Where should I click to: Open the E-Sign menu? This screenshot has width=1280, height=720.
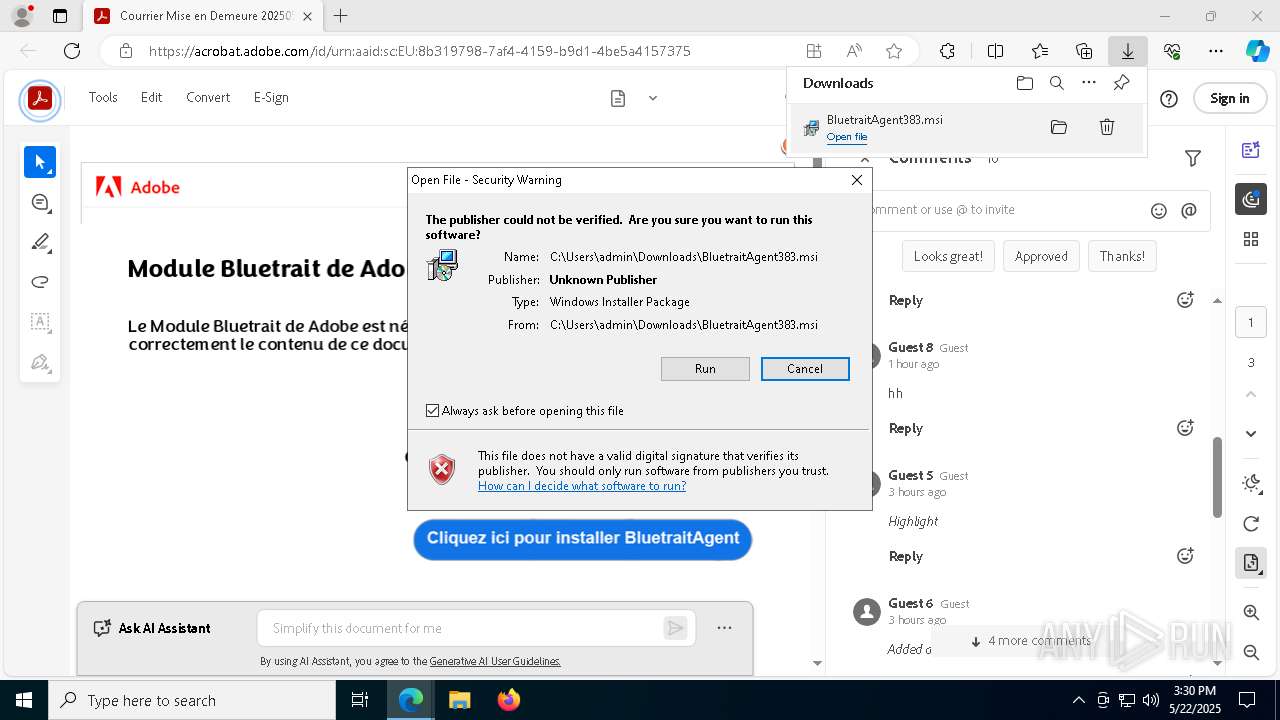point(271,97)
